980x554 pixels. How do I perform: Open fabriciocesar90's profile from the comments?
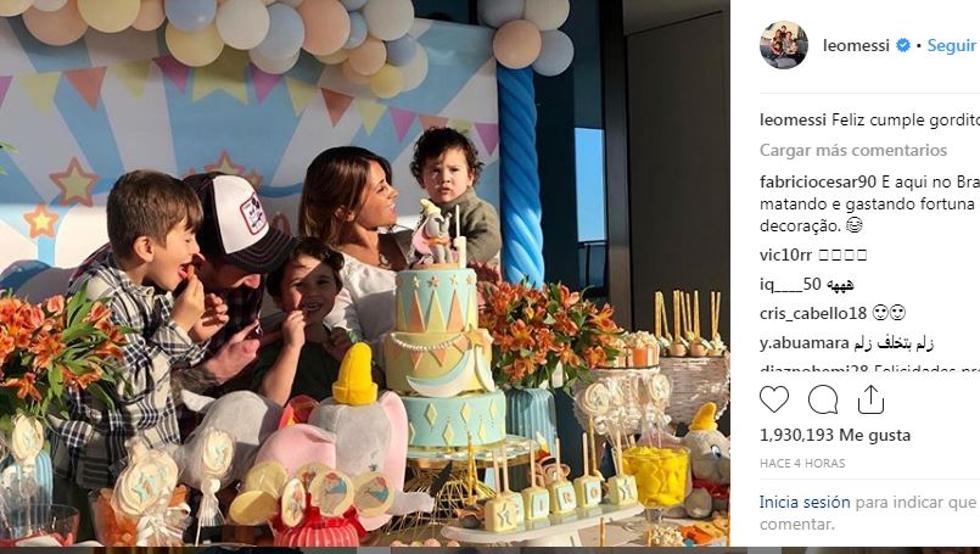click(x=818, y=182)
